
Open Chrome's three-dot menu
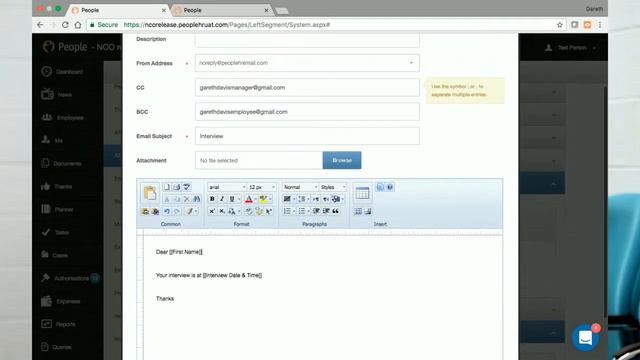[600, 25]
